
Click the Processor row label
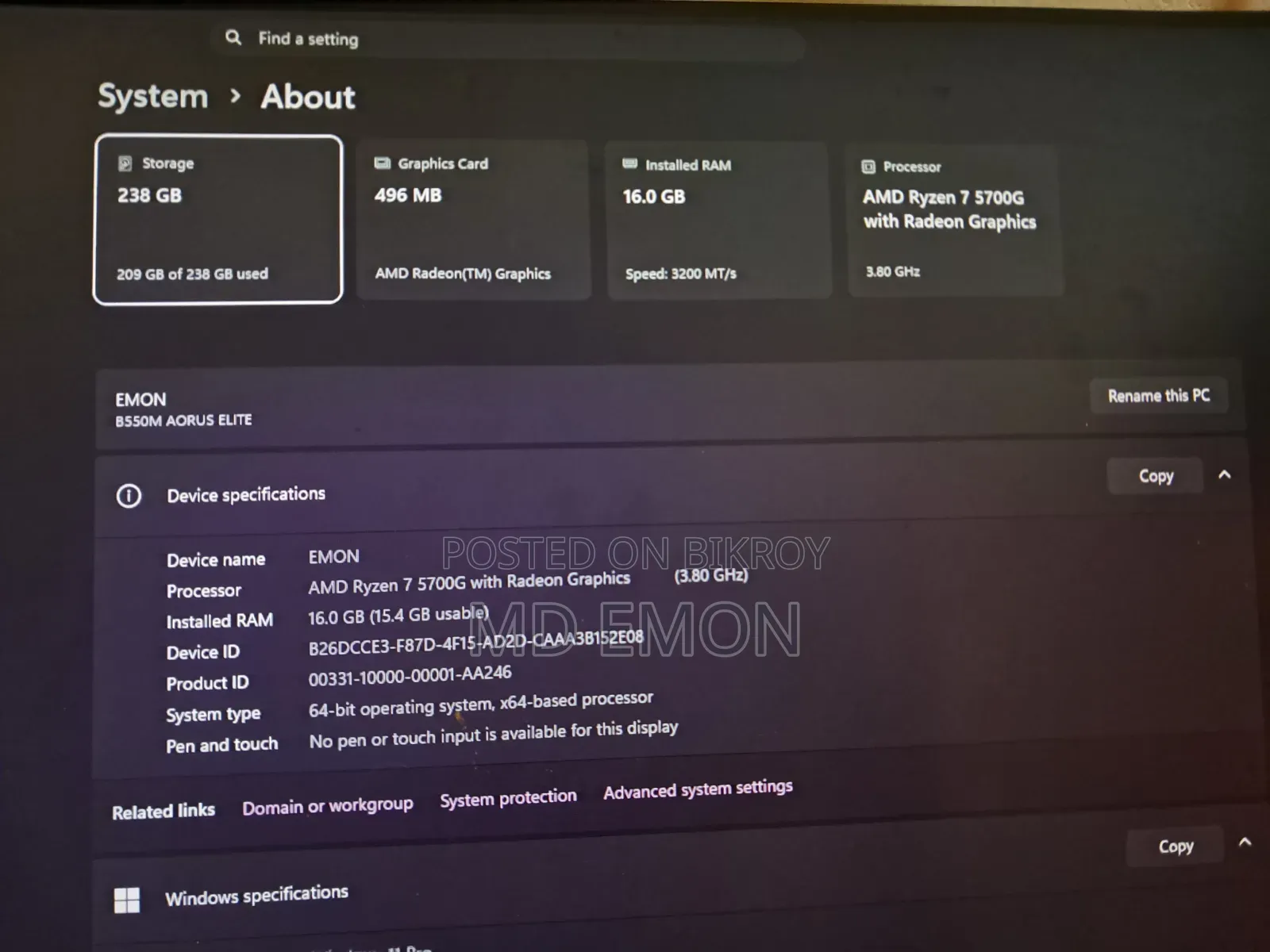pos(203,591)
